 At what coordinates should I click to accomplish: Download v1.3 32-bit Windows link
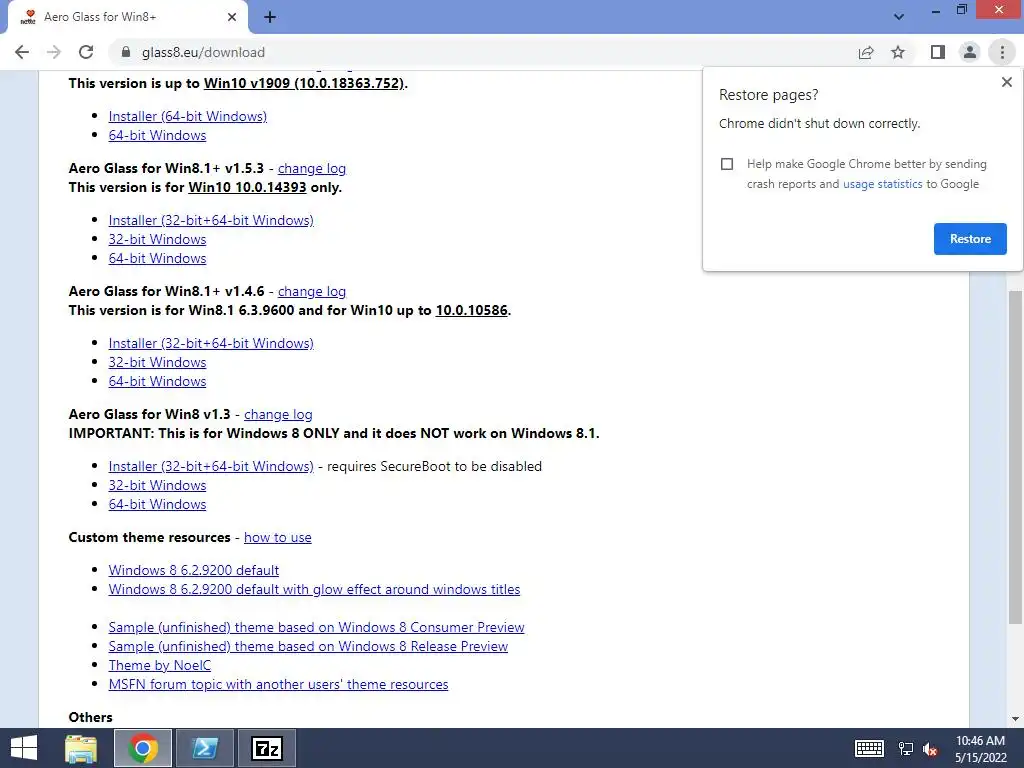(157, 485)
